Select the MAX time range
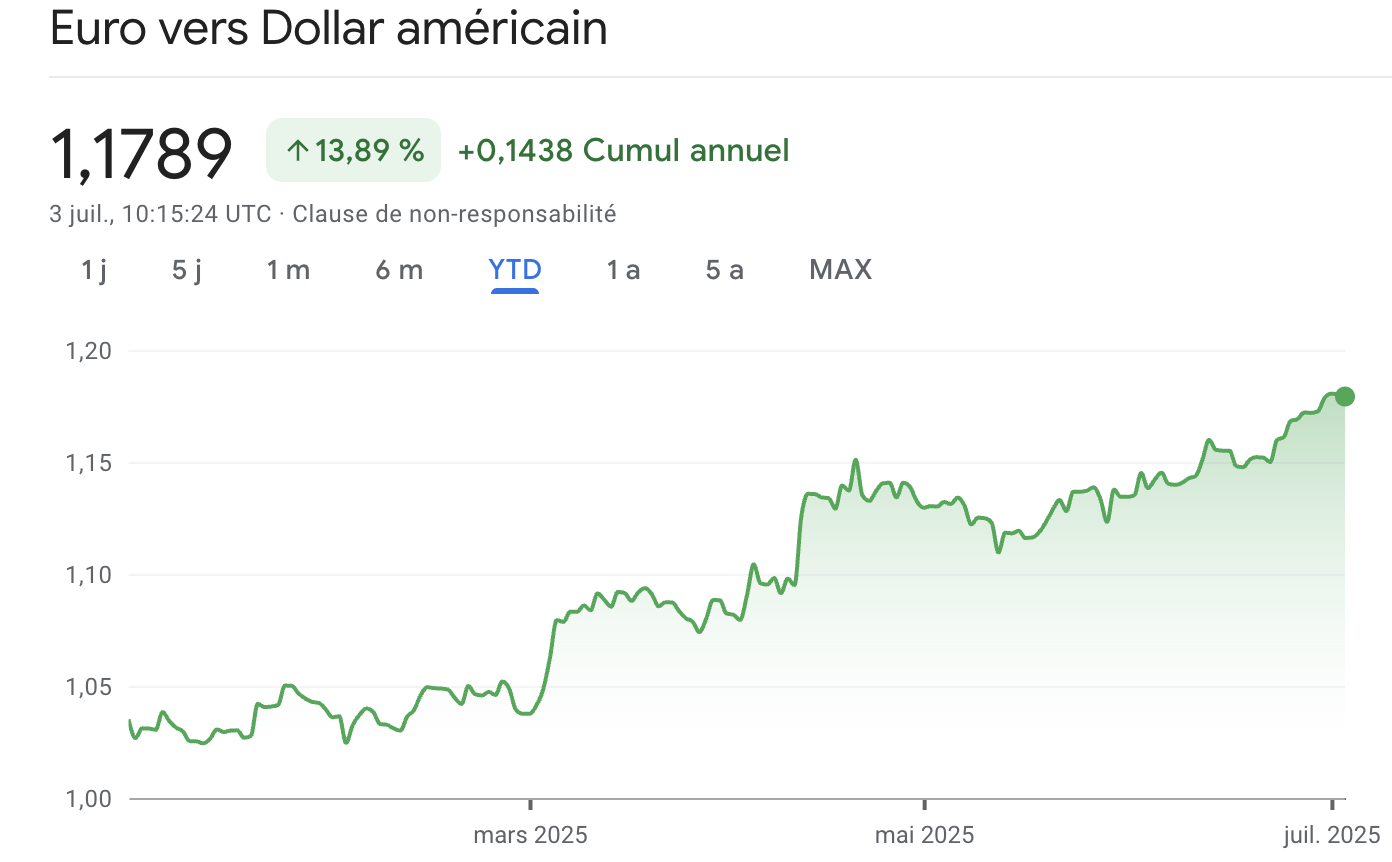This screenshot has height=862, width=1392. tap(840, 270)
